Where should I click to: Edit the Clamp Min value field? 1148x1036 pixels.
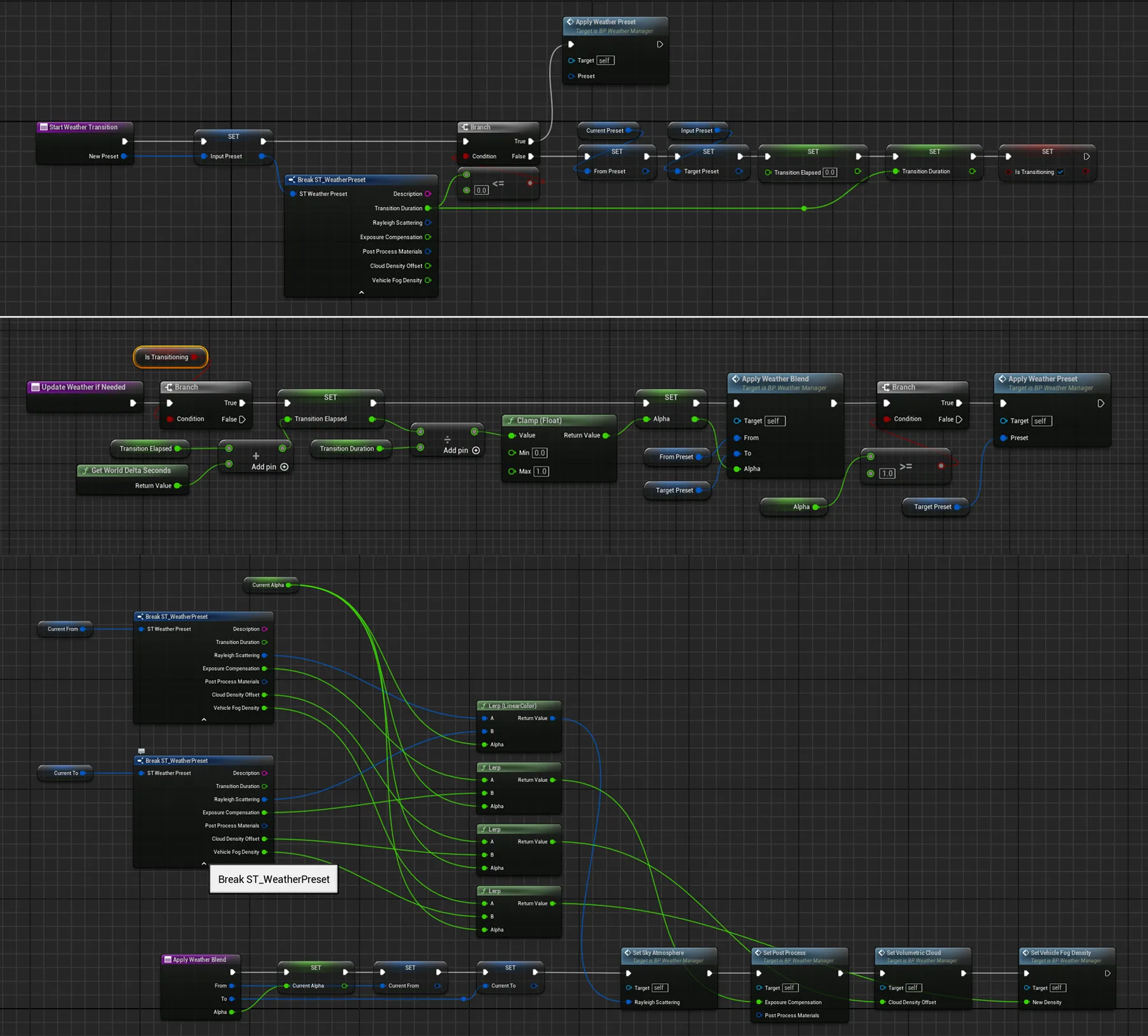(x=540, y=453)
